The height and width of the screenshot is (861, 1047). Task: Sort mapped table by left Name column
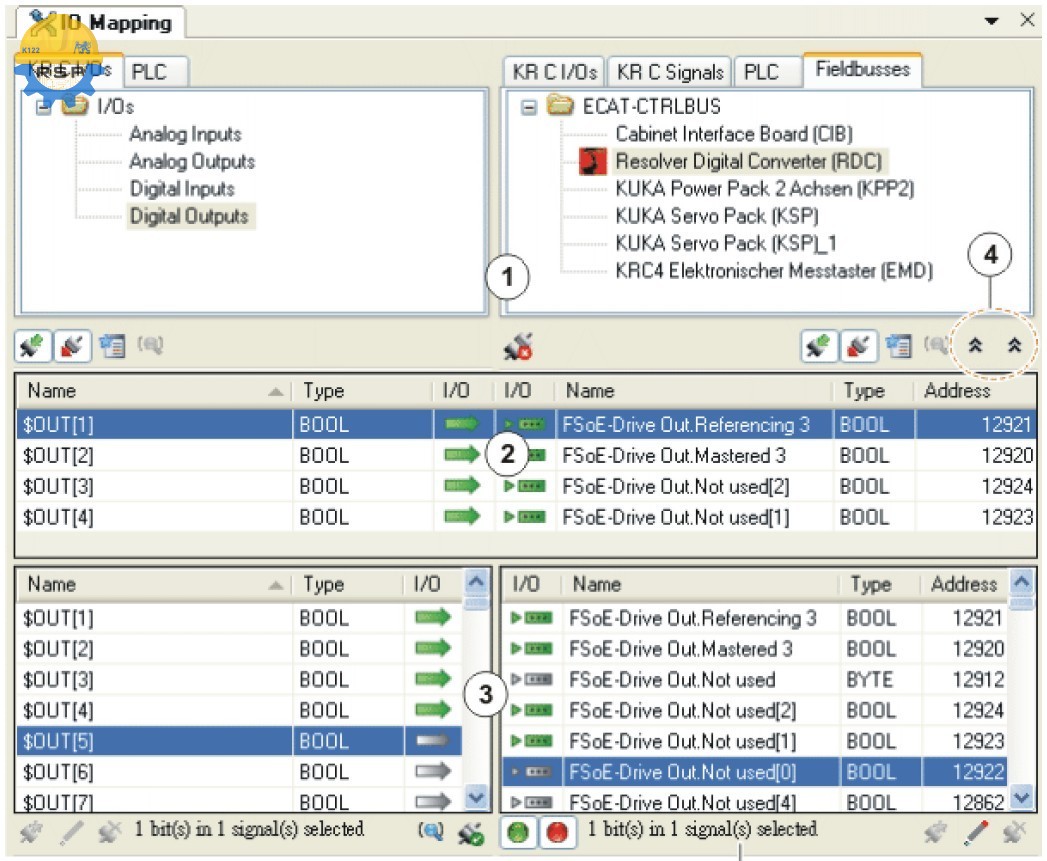[154, 391]
